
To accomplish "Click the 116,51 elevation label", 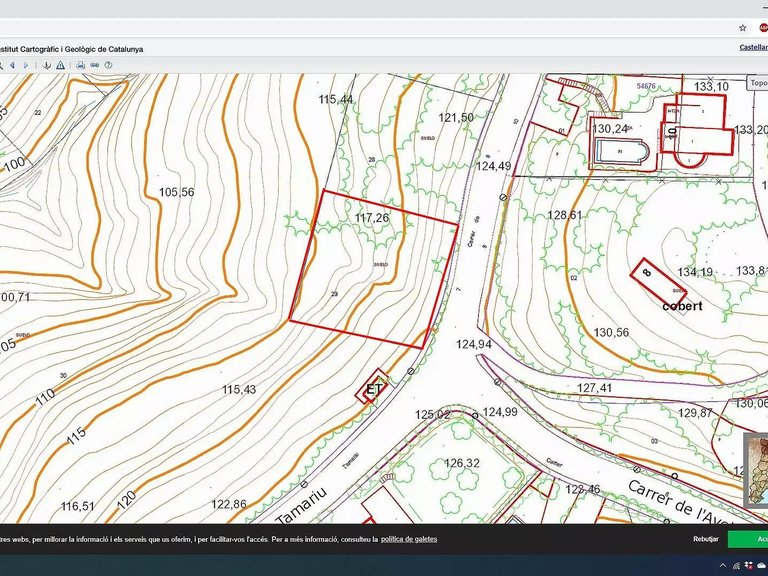I will (x=77, y=506).
